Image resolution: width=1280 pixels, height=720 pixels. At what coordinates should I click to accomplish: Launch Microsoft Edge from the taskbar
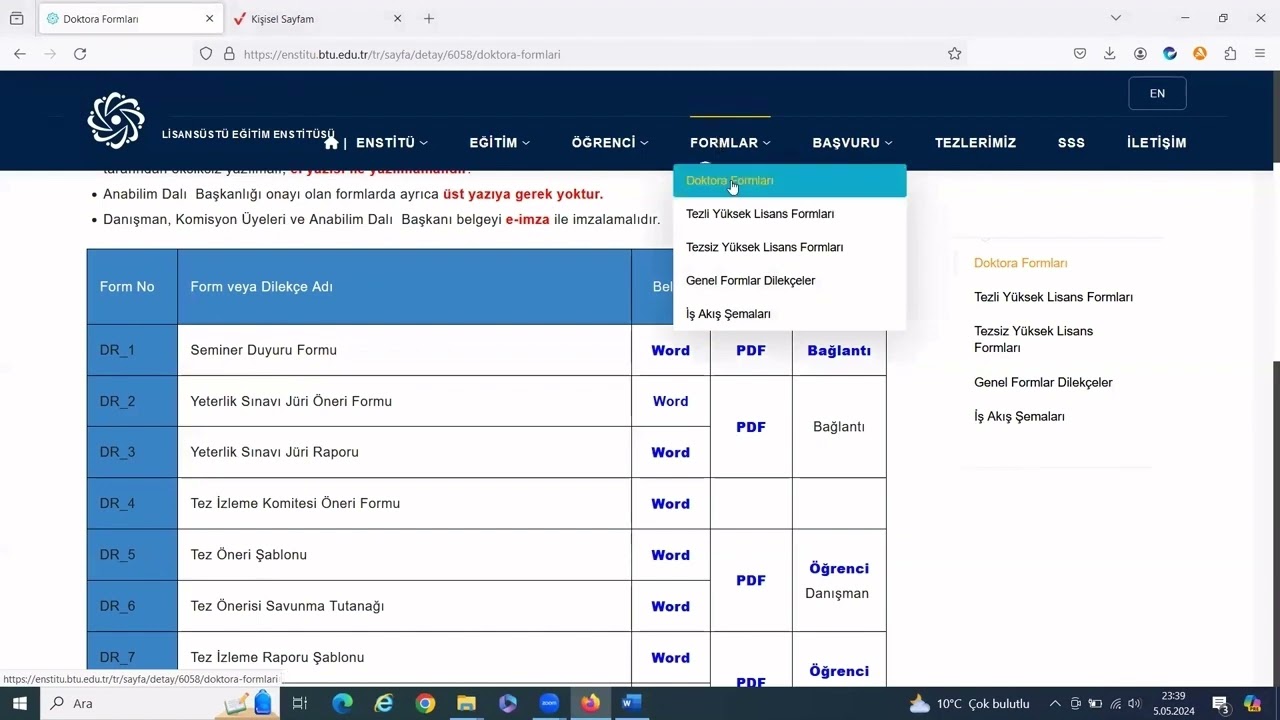(342, 703)
